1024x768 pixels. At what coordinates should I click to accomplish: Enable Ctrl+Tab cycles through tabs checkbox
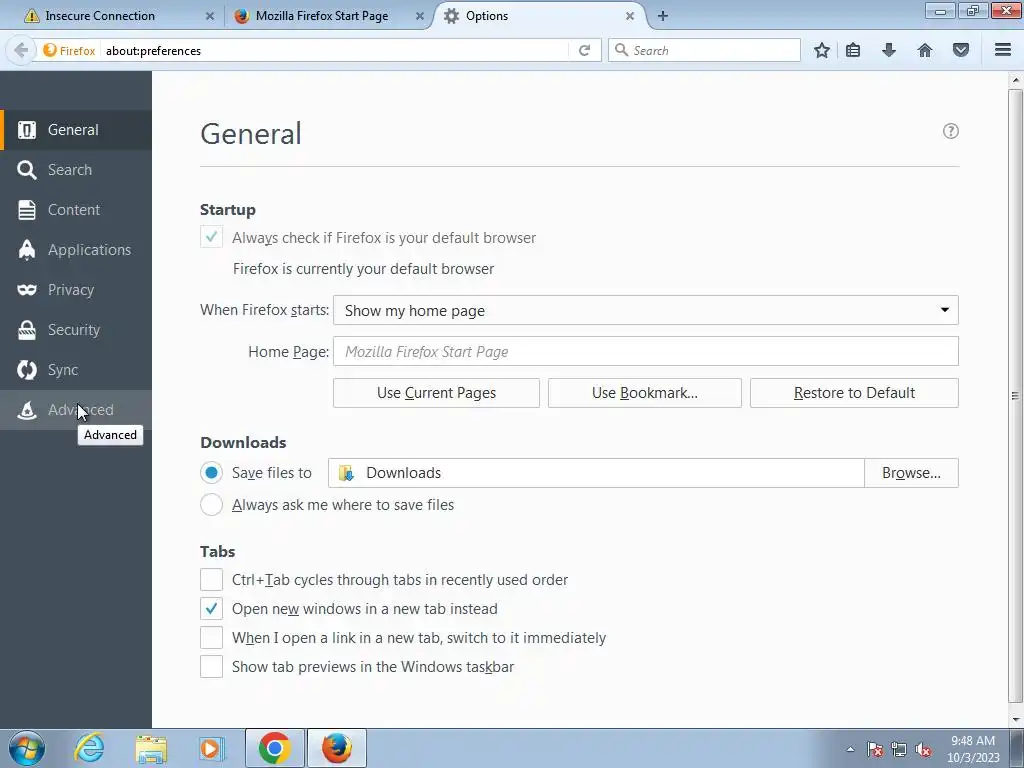pyautogui.click(x=212, y=579)
